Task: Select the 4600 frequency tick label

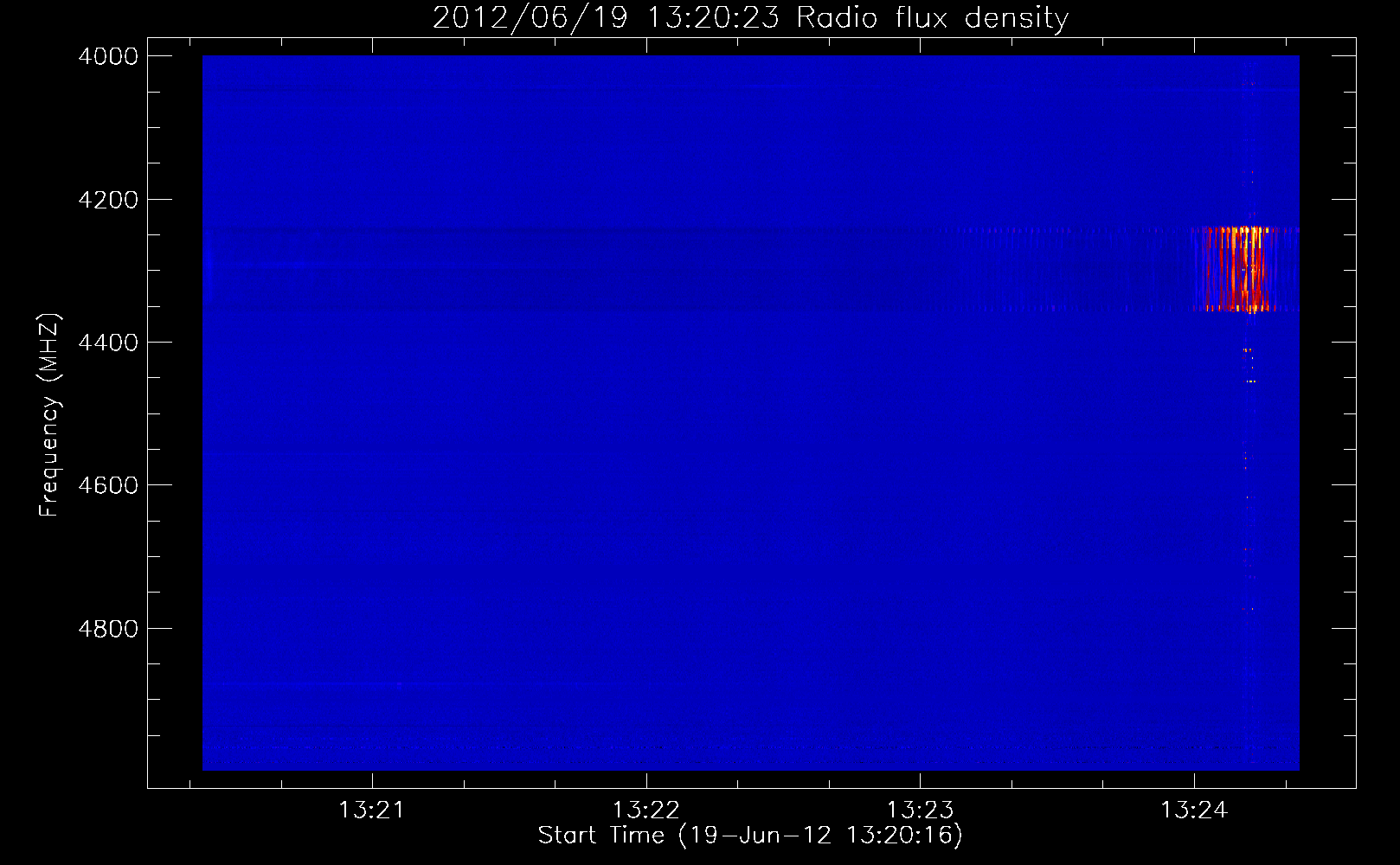Action: pos(108,485)
